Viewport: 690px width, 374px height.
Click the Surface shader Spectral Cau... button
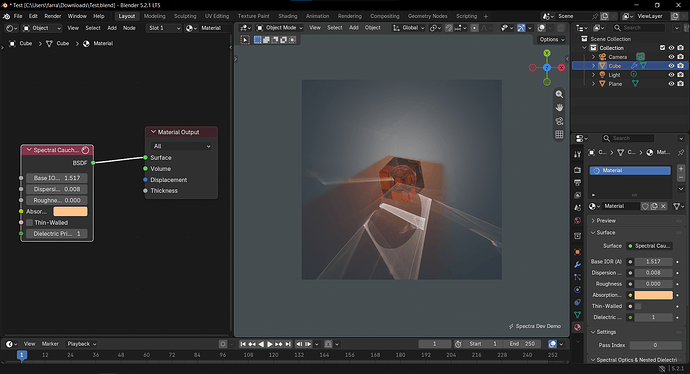tap(650, 246)
